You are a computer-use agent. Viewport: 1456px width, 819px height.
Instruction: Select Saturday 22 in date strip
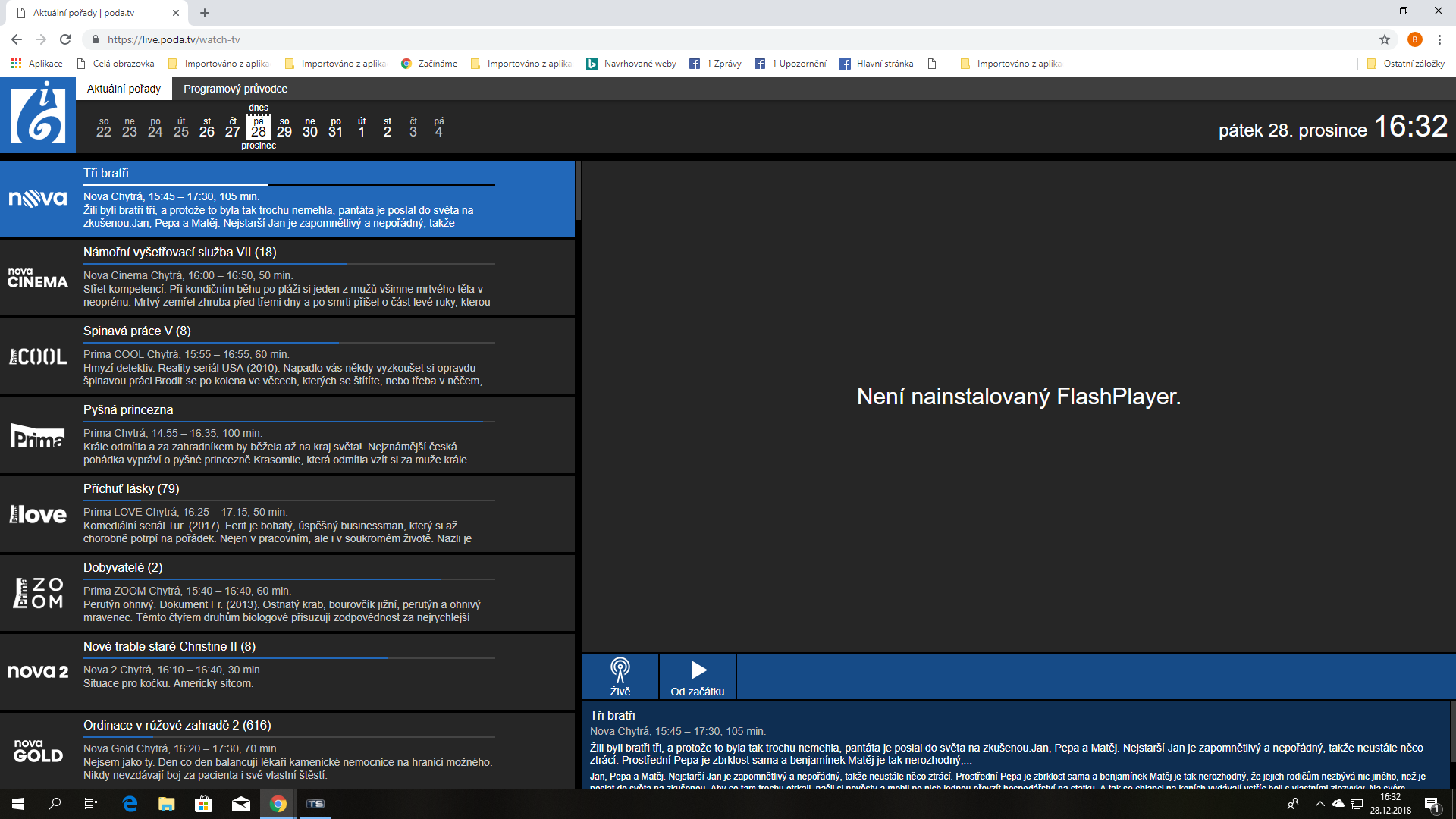(x=104, y=127)
